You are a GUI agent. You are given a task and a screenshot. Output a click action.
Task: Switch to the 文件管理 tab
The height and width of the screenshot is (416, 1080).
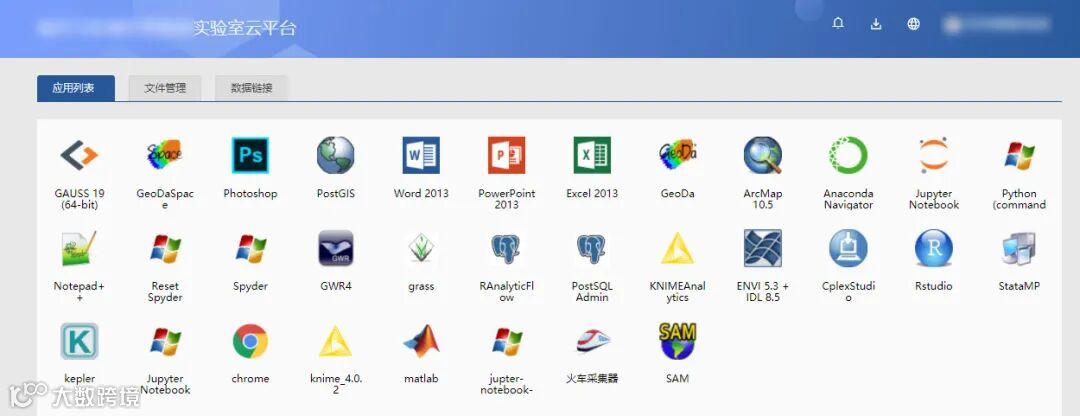(x=165, y=88)
